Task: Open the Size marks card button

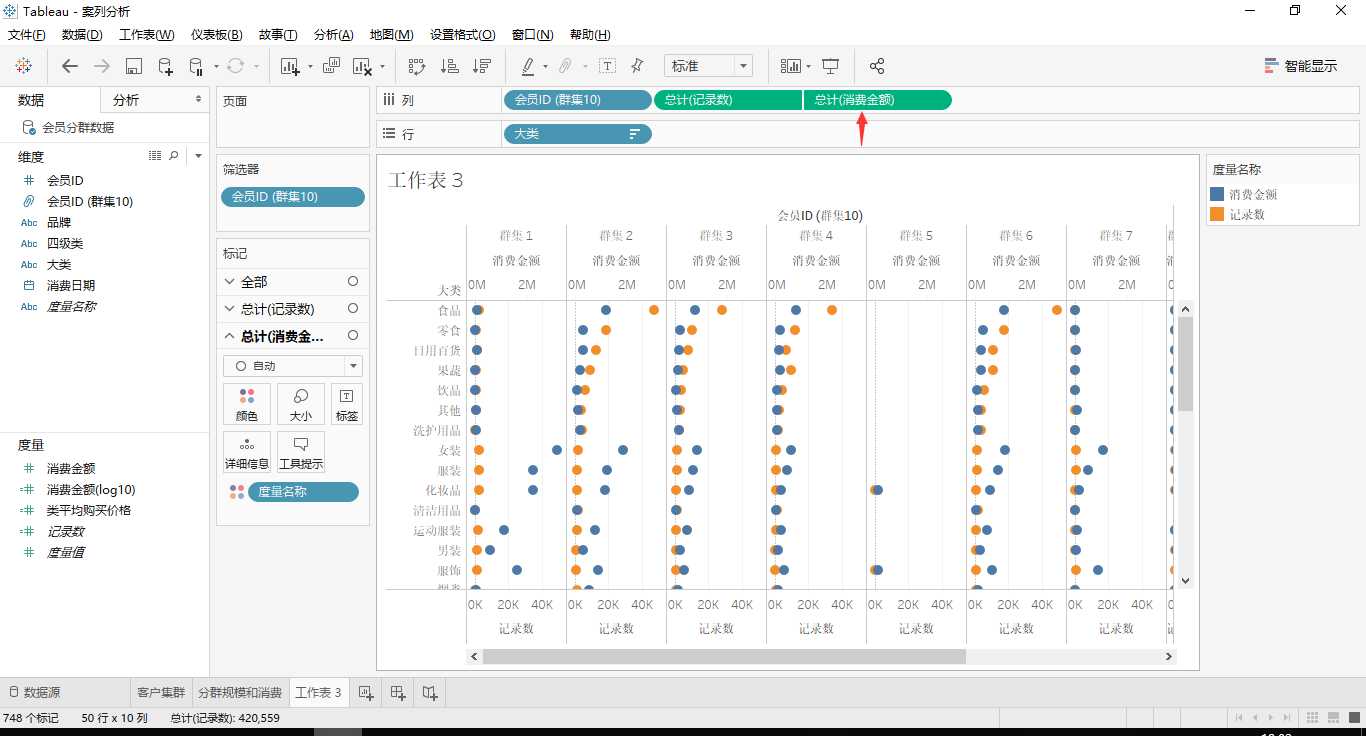Action: 301,404
